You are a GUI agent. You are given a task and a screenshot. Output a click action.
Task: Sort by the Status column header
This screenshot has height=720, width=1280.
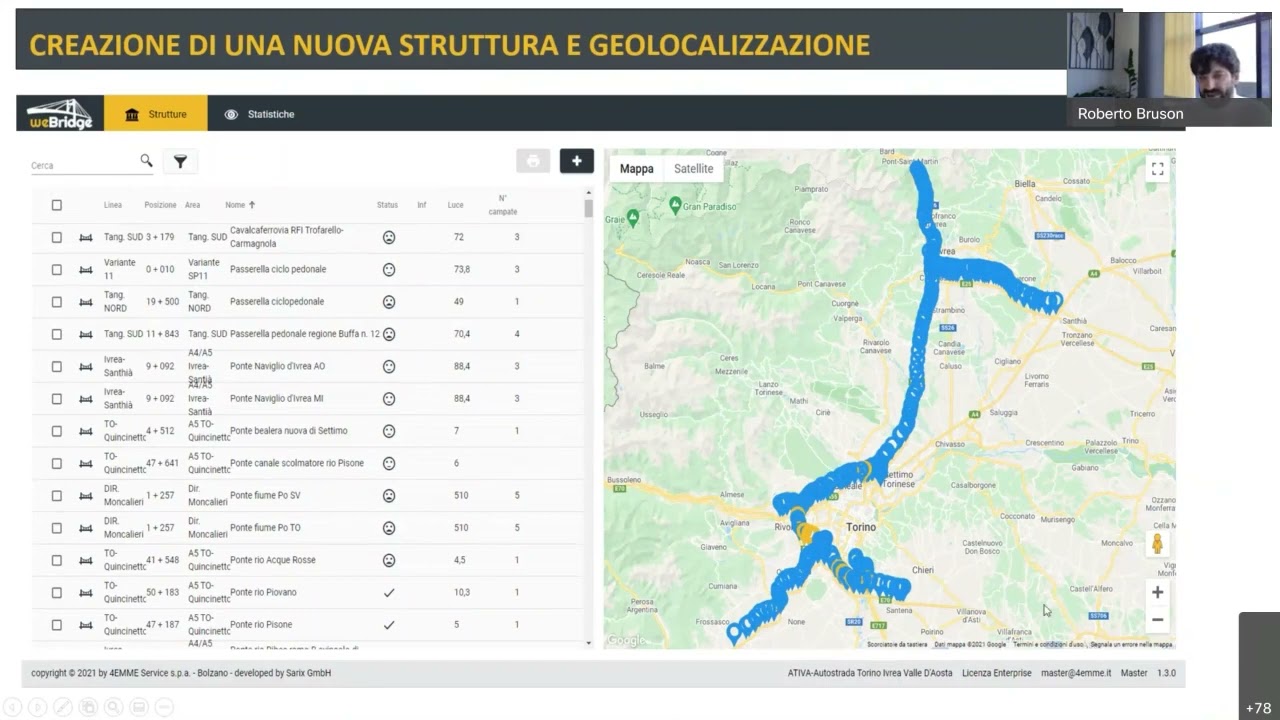(x=387, y=205)
